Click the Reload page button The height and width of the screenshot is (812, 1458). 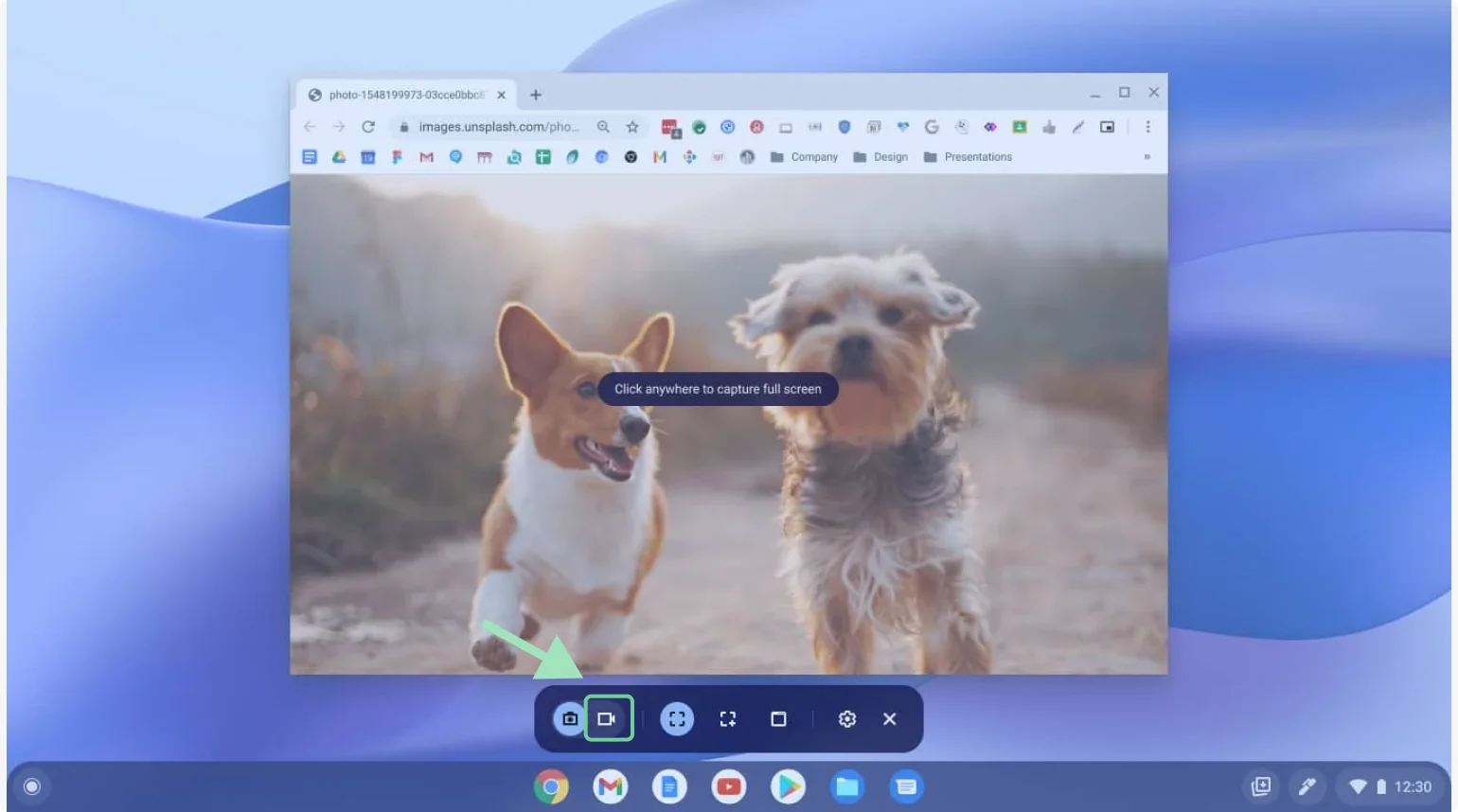tap(368, 126)
